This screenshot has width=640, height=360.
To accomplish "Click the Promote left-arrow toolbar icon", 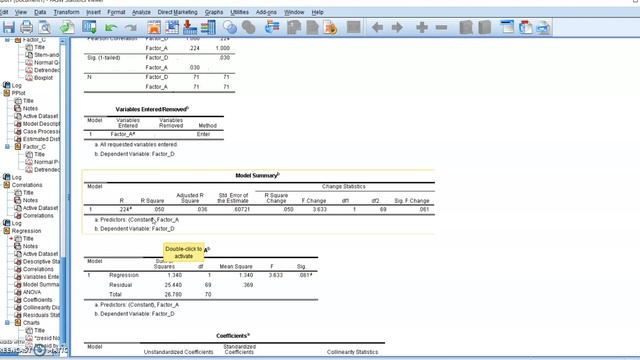I will [377, 27].
